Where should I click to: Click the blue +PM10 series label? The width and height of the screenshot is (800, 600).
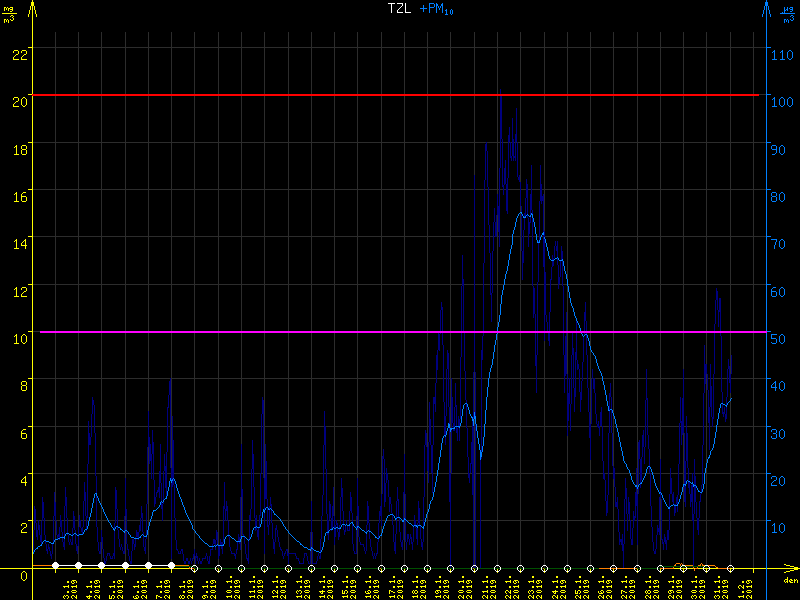click(436, 9)
